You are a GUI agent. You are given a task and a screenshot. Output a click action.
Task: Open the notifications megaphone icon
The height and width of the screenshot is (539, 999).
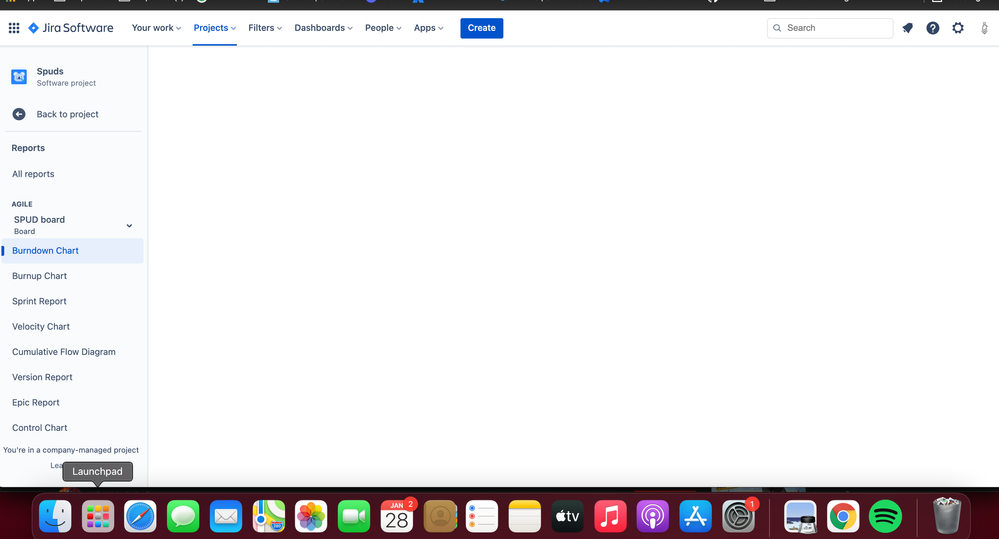[908, 28]
